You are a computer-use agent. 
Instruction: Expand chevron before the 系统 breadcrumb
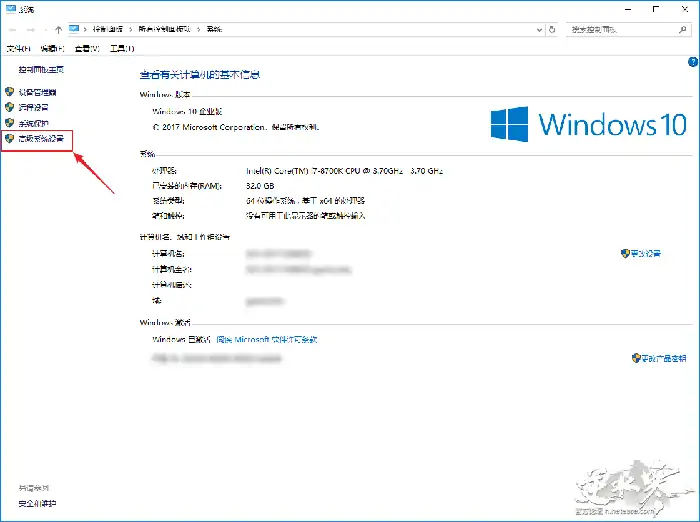(199, 29)
